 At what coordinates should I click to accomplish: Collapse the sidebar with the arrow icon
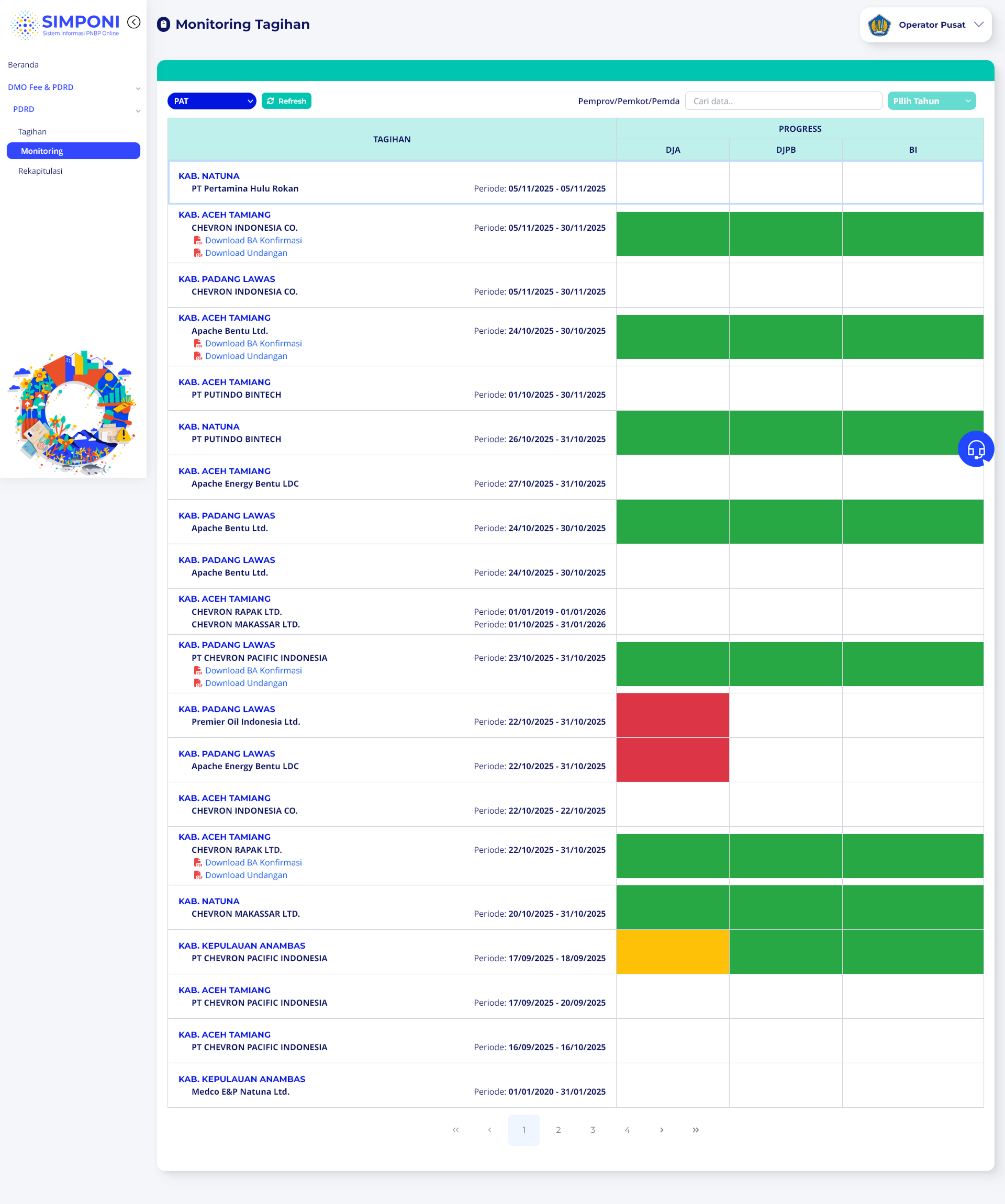tap(133, 22)
